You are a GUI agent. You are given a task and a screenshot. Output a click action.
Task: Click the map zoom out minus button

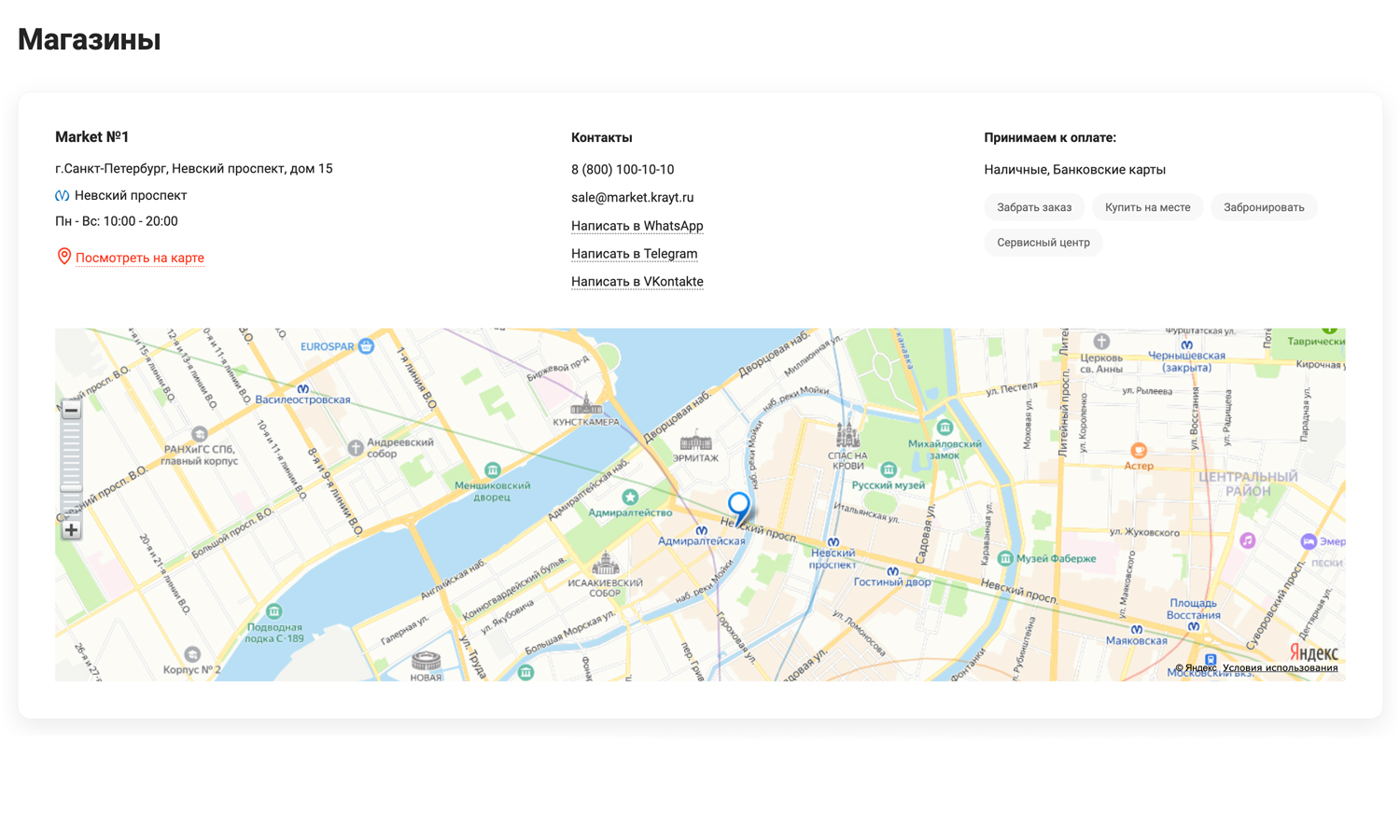point(71,411)
